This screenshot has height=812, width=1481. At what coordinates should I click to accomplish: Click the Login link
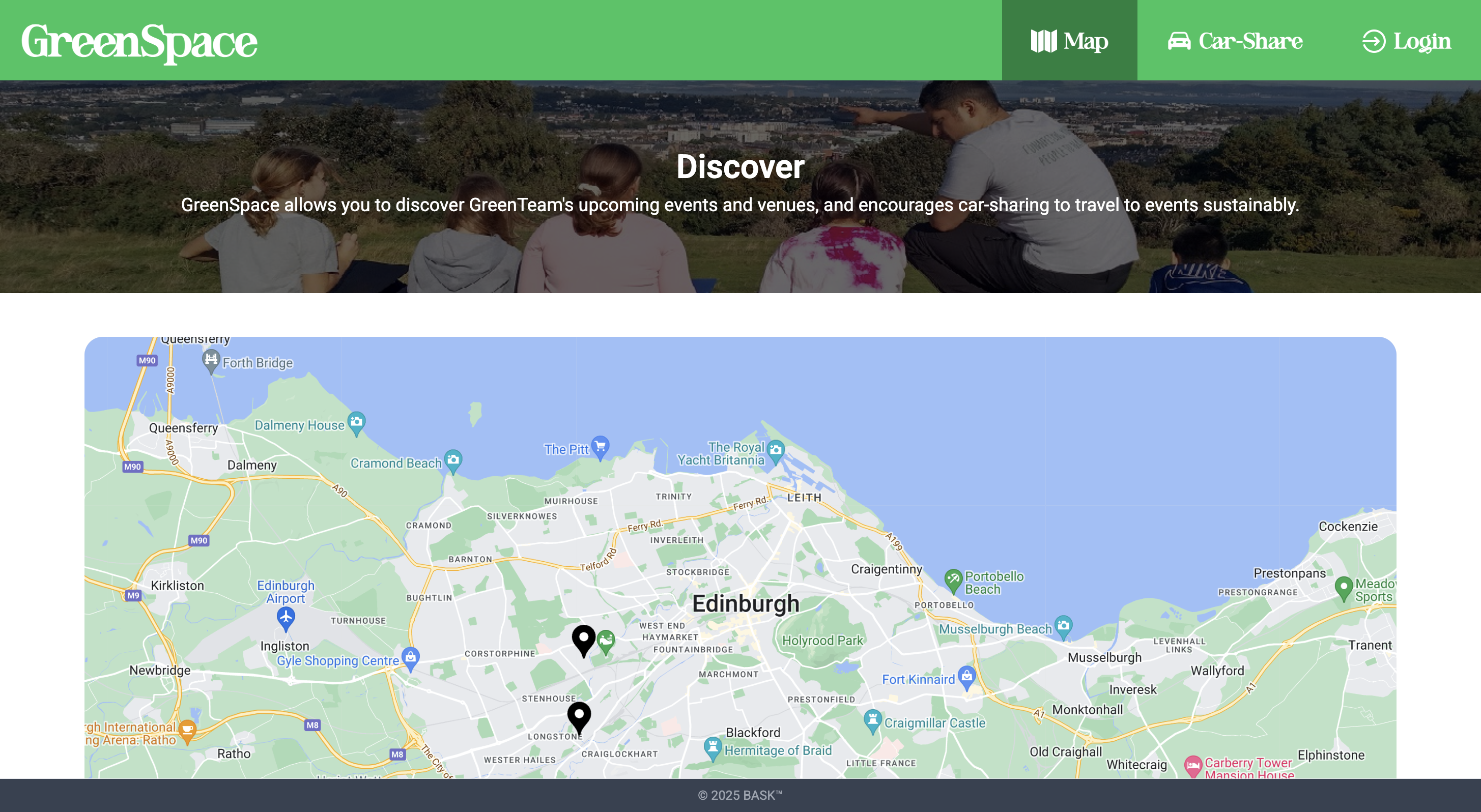coord(1406,40)
